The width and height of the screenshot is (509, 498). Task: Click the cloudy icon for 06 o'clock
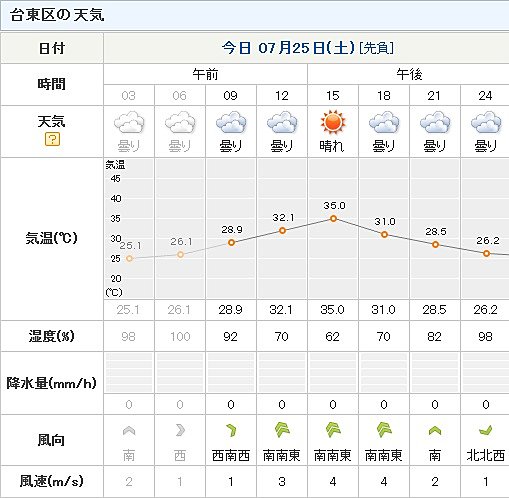click(180, 122)
